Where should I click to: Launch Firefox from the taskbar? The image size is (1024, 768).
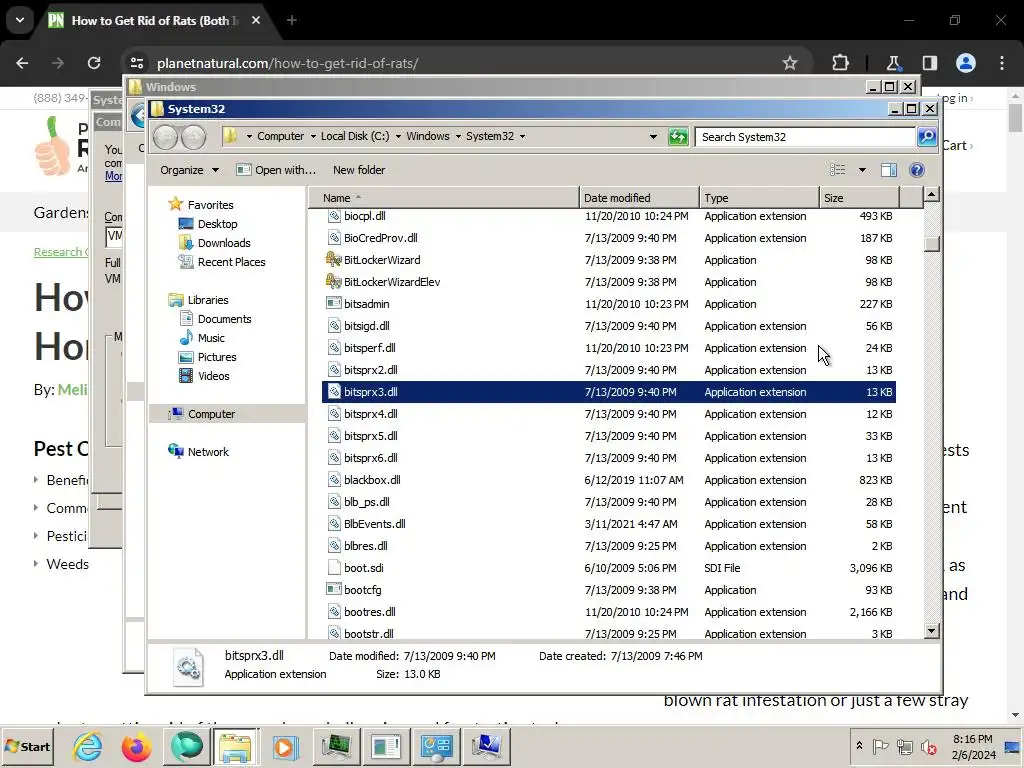(136, 746)
